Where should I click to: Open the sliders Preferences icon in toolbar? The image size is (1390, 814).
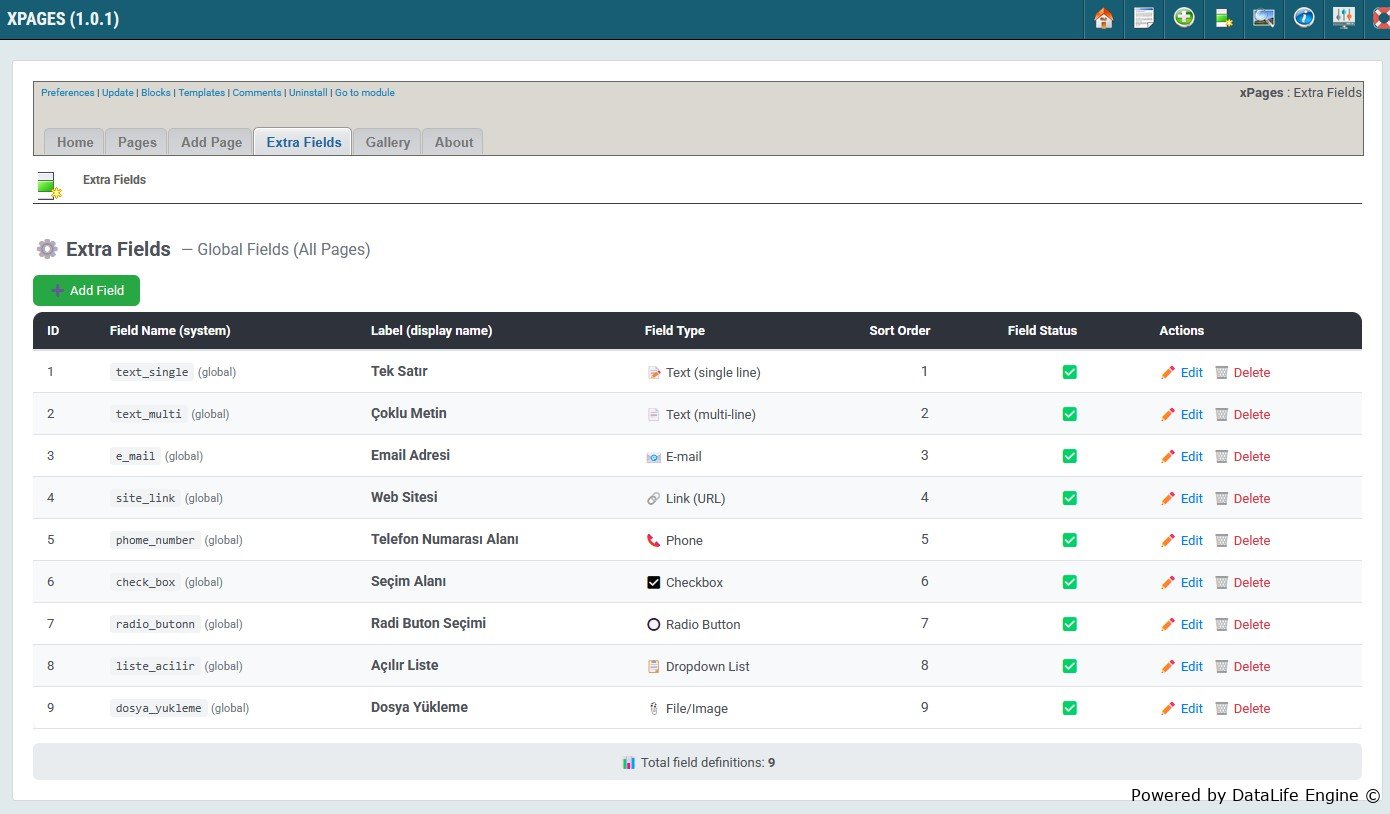coord(1344,18)
